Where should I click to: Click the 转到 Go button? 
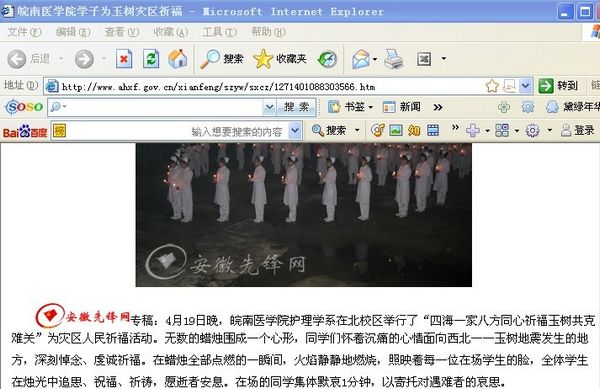559,86
